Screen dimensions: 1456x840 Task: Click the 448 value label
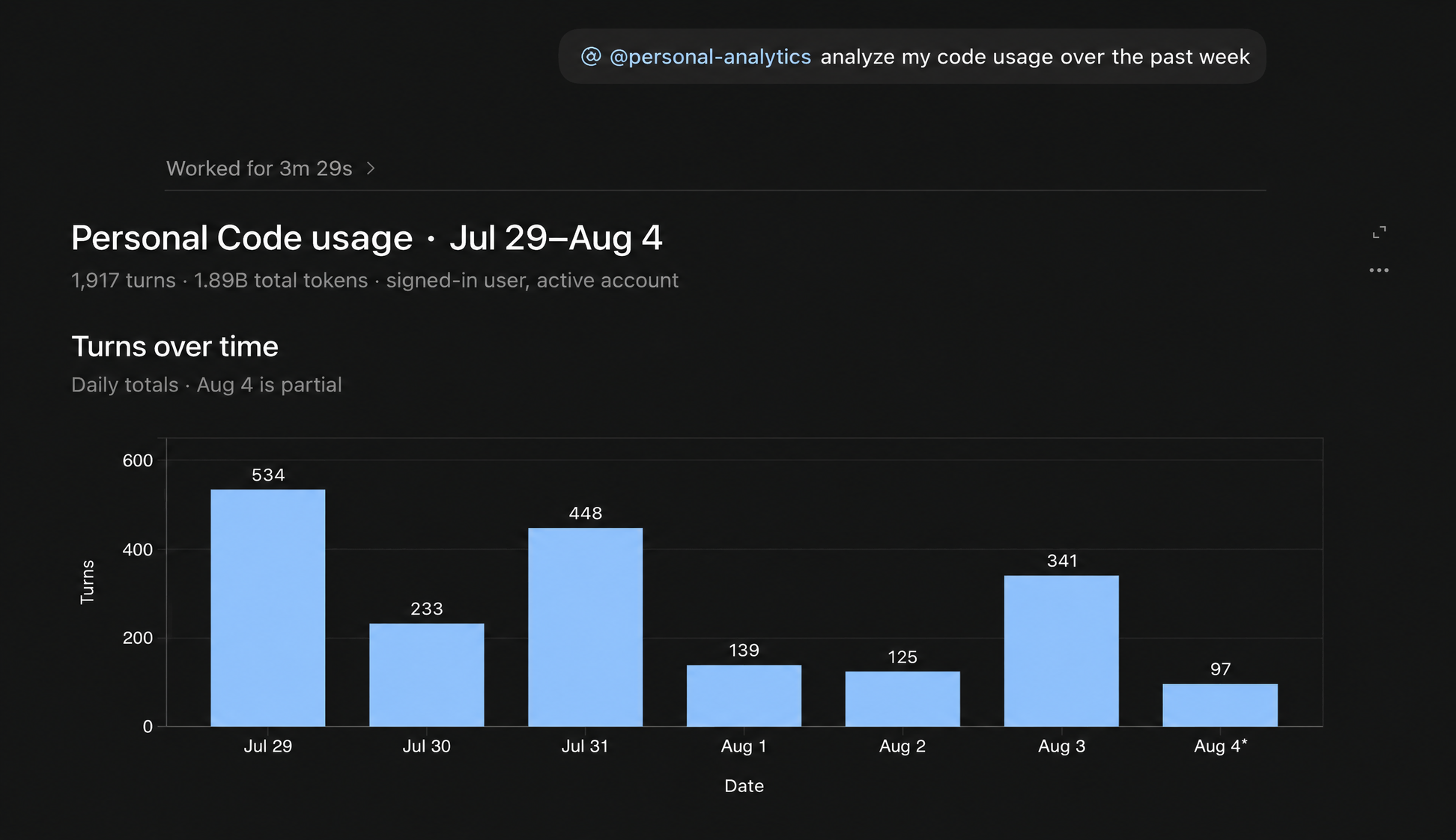tap(586, 514)
